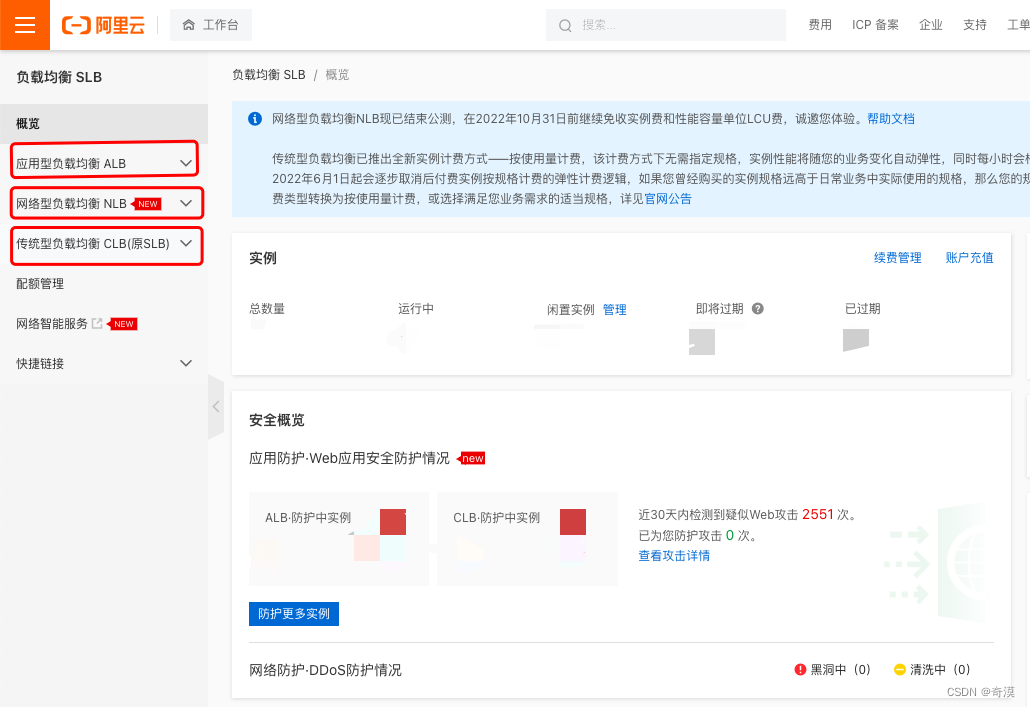Open the 费用 top menu

[x=820, y=25]
